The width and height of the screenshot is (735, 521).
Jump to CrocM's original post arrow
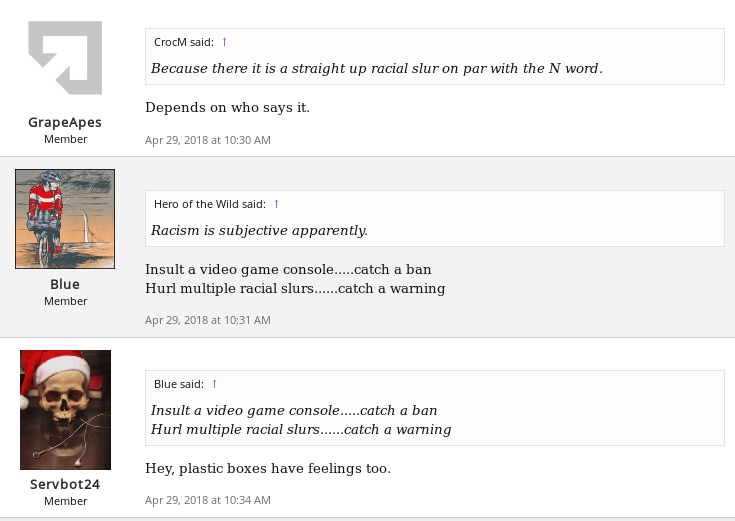point(225,42)
